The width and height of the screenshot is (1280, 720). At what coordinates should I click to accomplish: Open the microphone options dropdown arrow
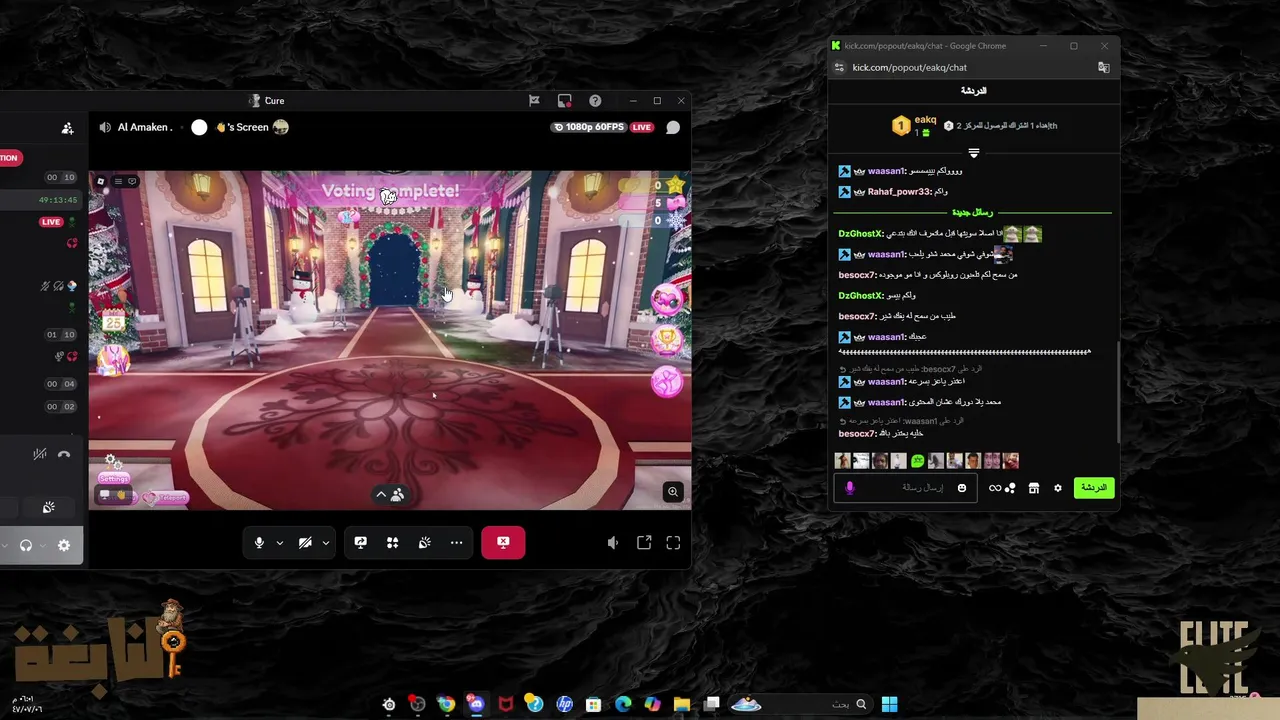coord(279,543)
